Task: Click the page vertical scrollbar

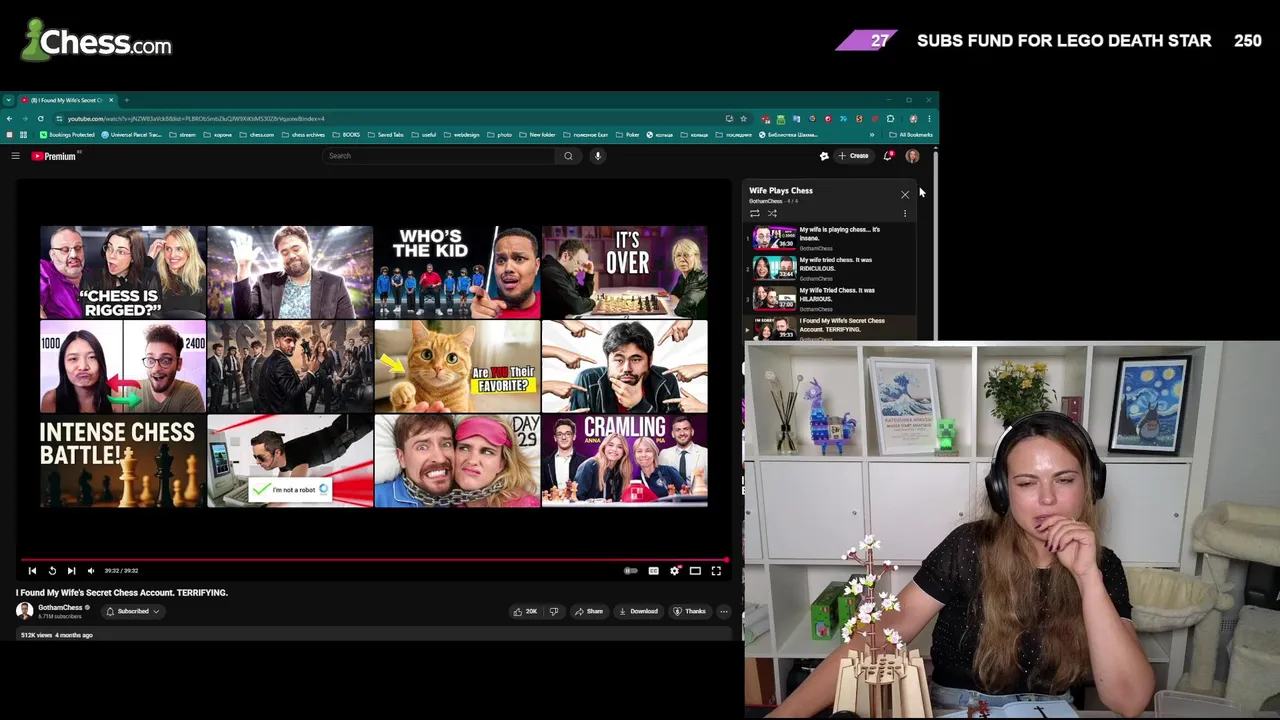Action: click(935, 245)
